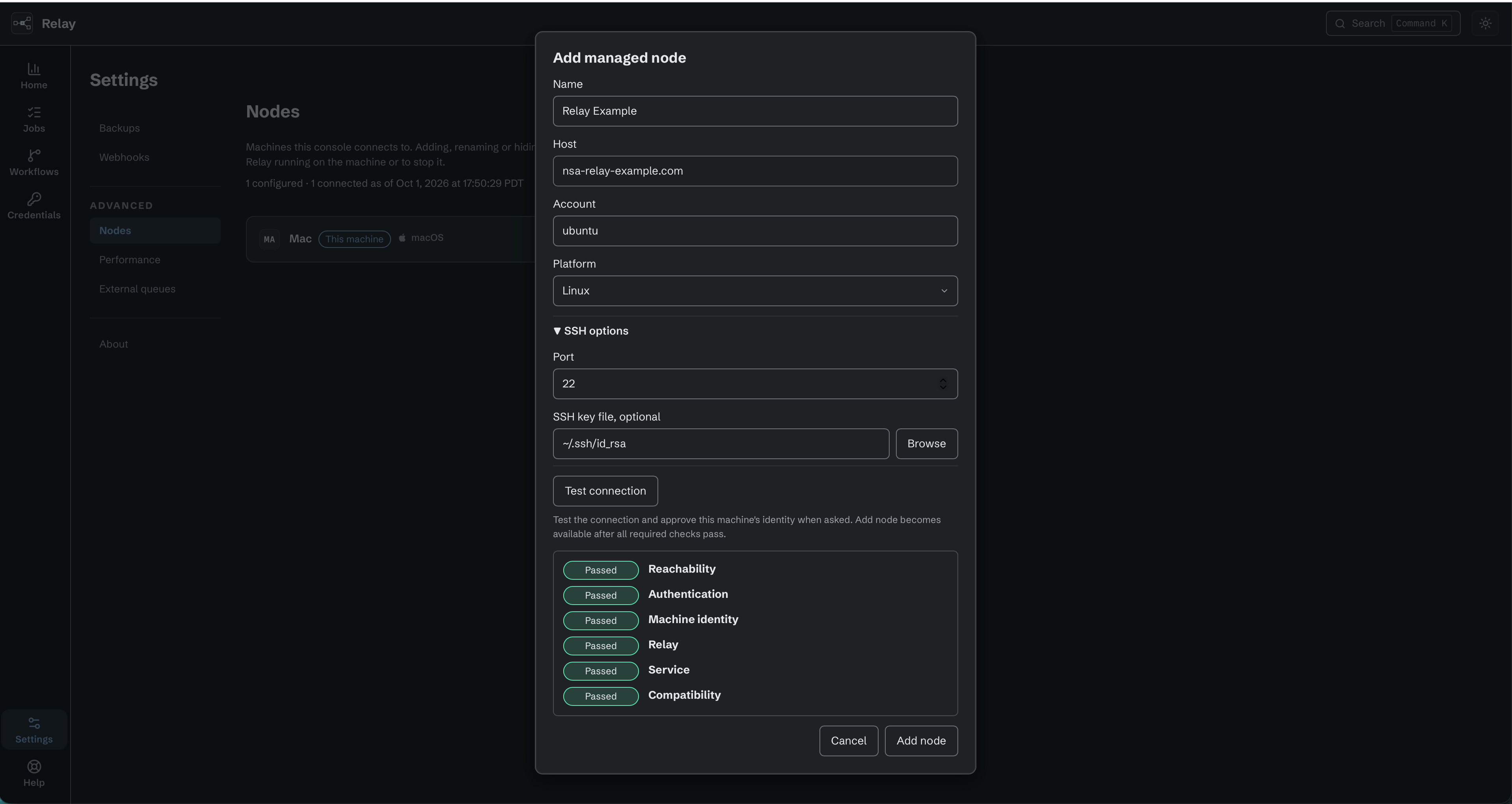Open the Platform dropdown showing Linux
Screen dimensions: 1512x804
click(755, 291)
